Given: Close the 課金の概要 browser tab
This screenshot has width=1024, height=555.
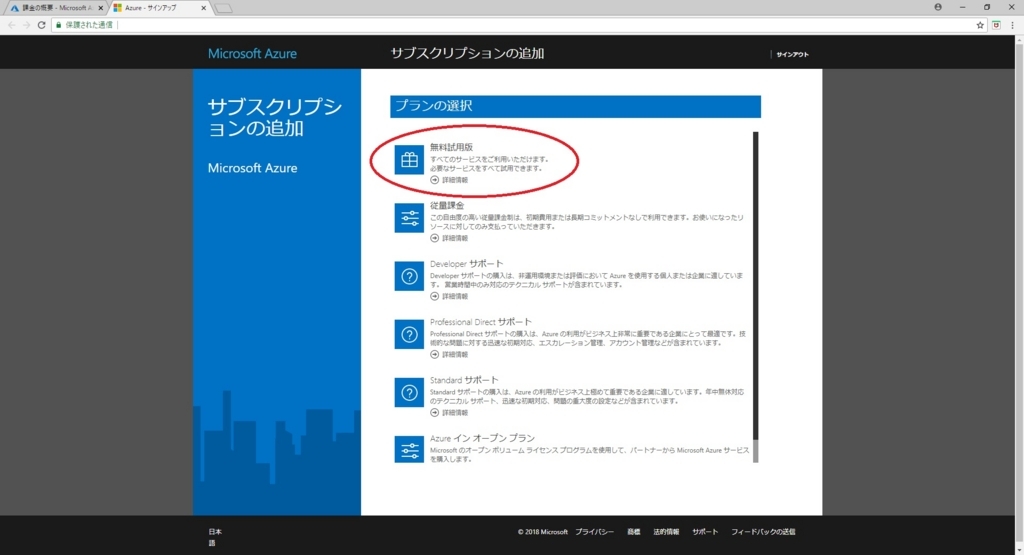Looking at the screenshot, I should point(101,8).
